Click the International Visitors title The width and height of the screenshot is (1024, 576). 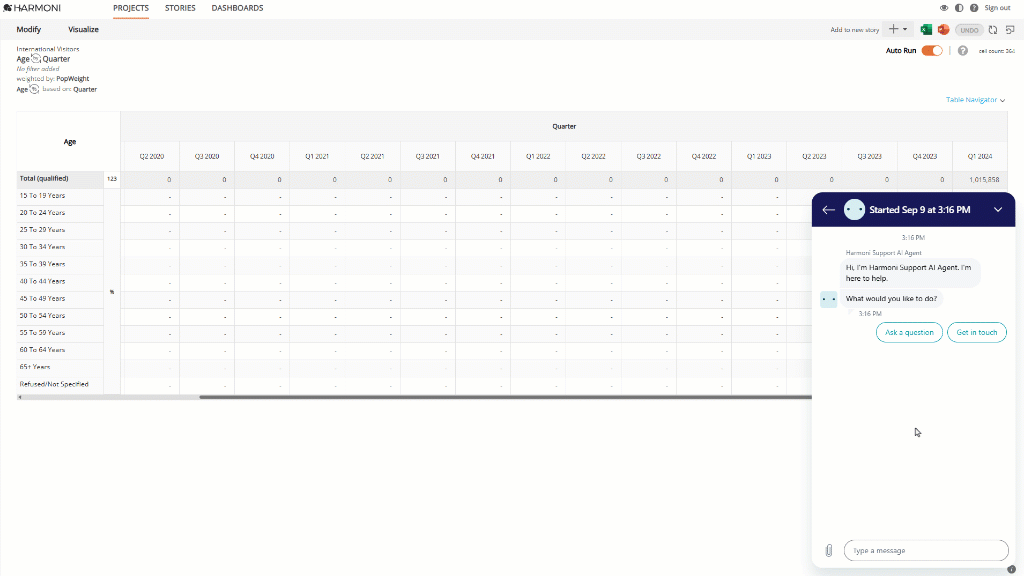48,49
